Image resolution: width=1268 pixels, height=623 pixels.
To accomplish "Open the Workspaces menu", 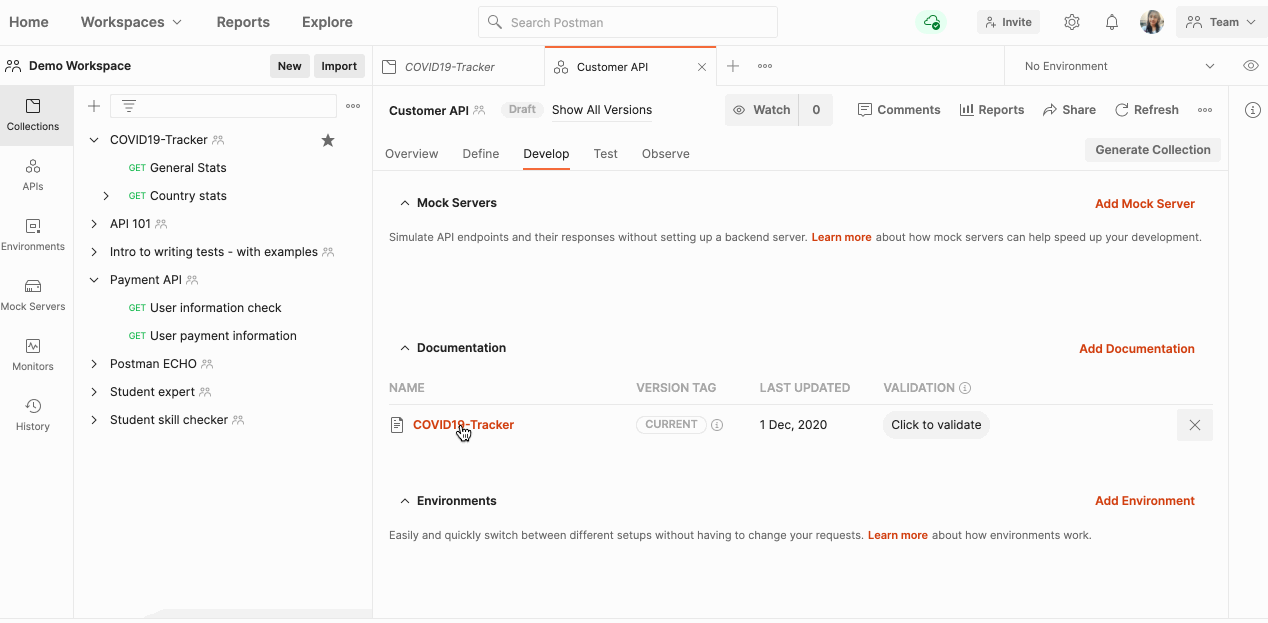I will pyautogui.click(x=131, y=22).
